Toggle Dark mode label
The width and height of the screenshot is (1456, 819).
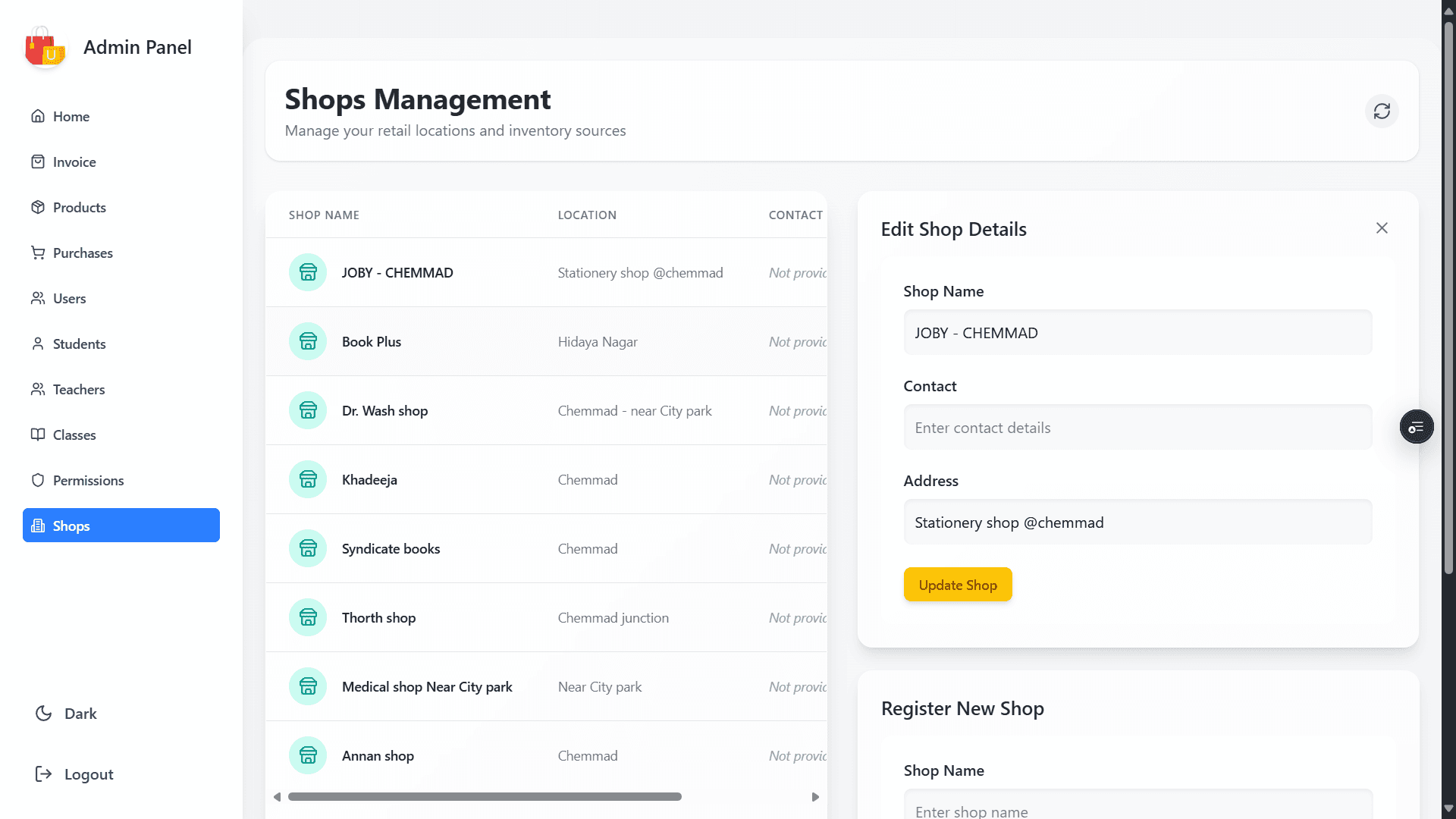click(x=80, y=714)
